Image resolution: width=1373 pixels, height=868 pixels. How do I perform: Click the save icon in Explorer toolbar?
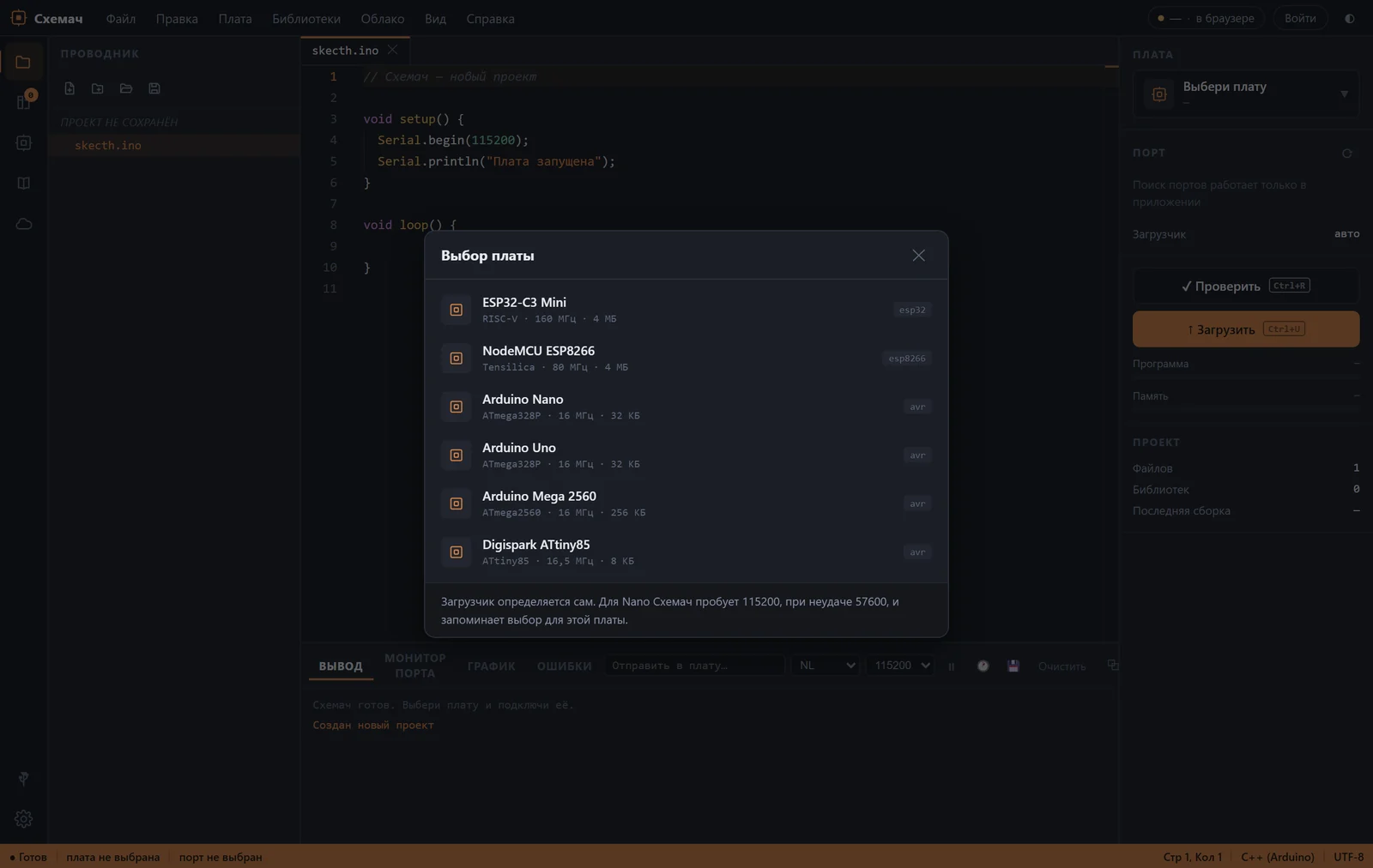(154, 88)
